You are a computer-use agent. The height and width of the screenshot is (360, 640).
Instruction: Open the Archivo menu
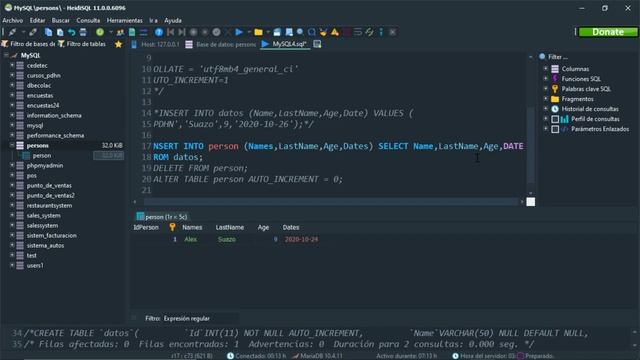13,20
